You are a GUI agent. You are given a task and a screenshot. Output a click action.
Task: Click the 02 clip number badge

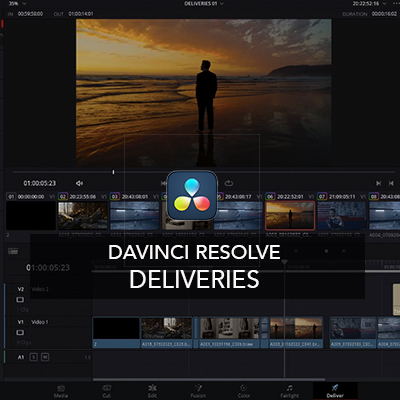[x=63, y=197]
